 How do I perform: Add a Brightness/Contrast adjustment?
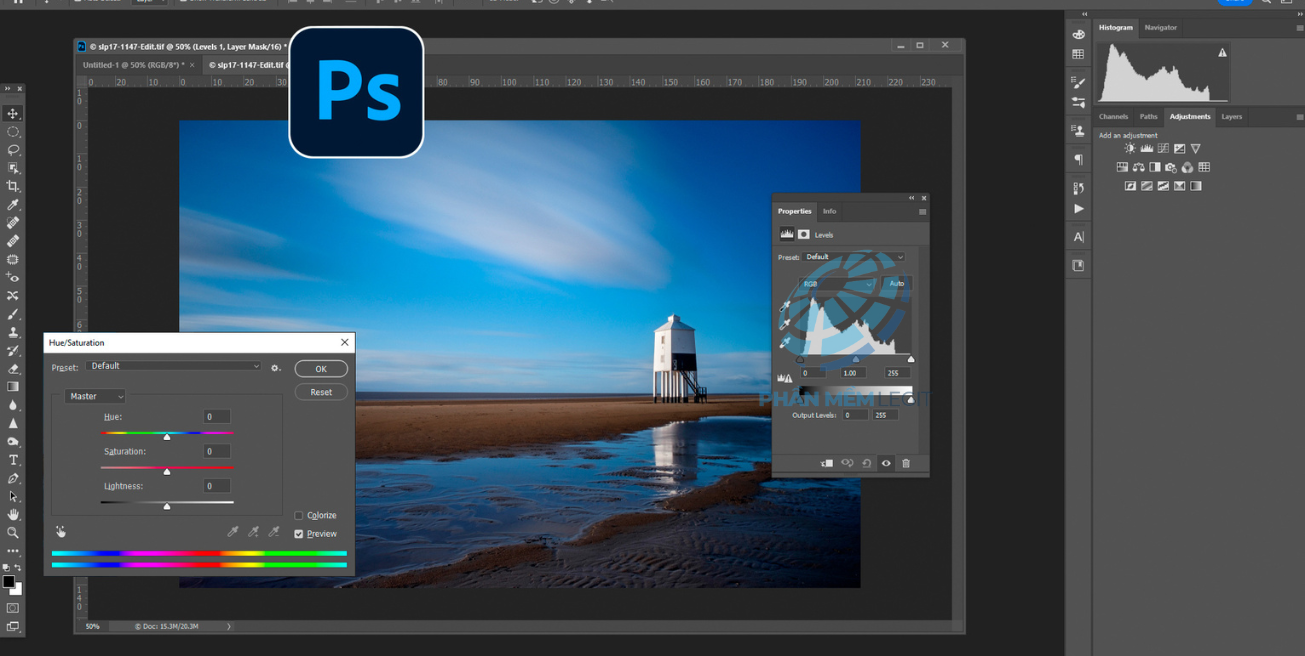[1130, 148]
